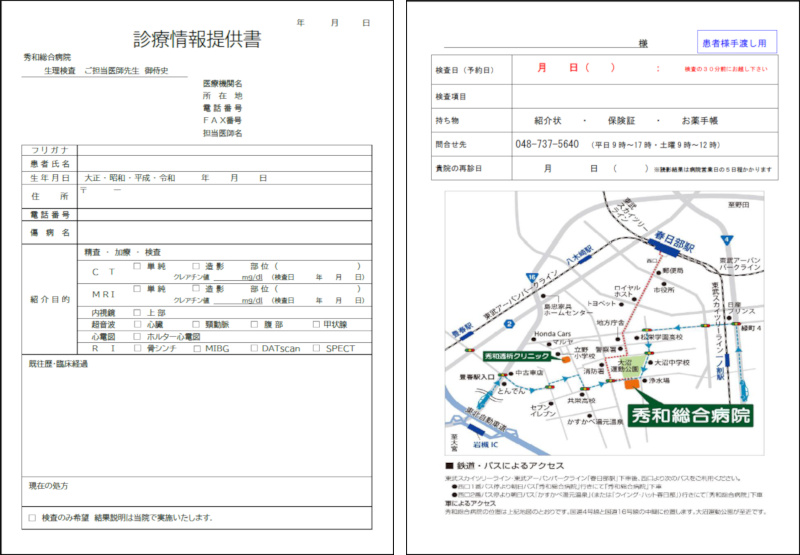Tick the MRI row 単純 checkbox

[137, 288]
